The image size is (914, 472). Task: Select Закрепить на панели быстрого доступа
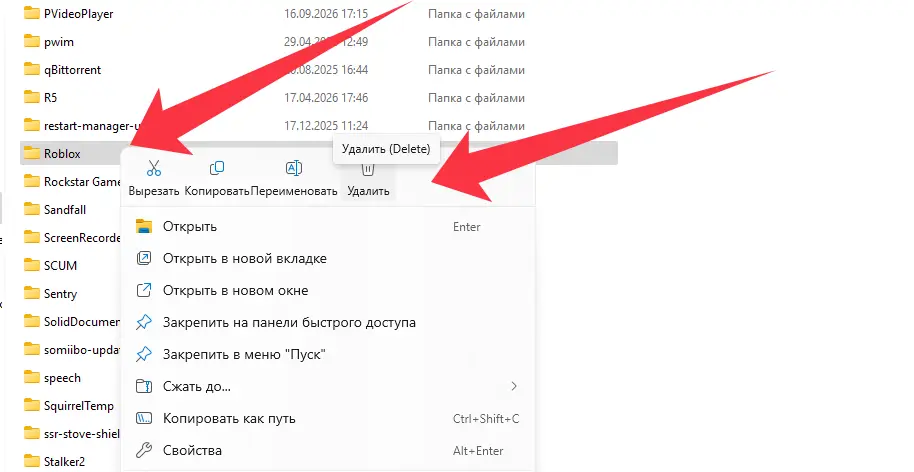click(328, 322)
